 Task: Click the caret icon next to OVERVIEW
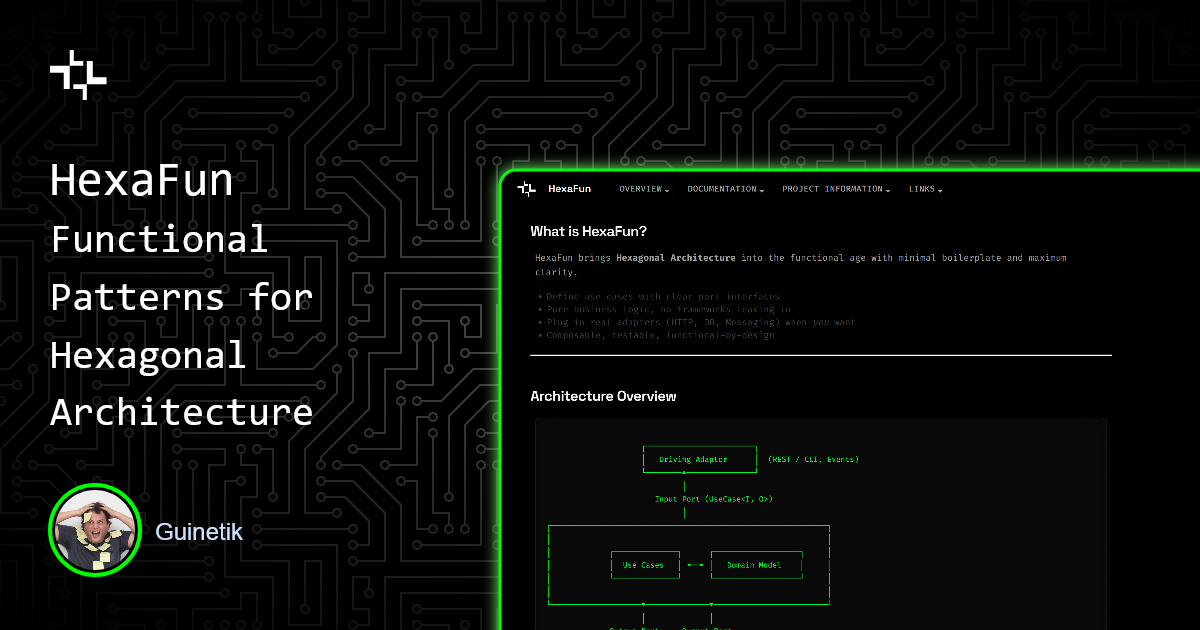(x=667, y=190)
